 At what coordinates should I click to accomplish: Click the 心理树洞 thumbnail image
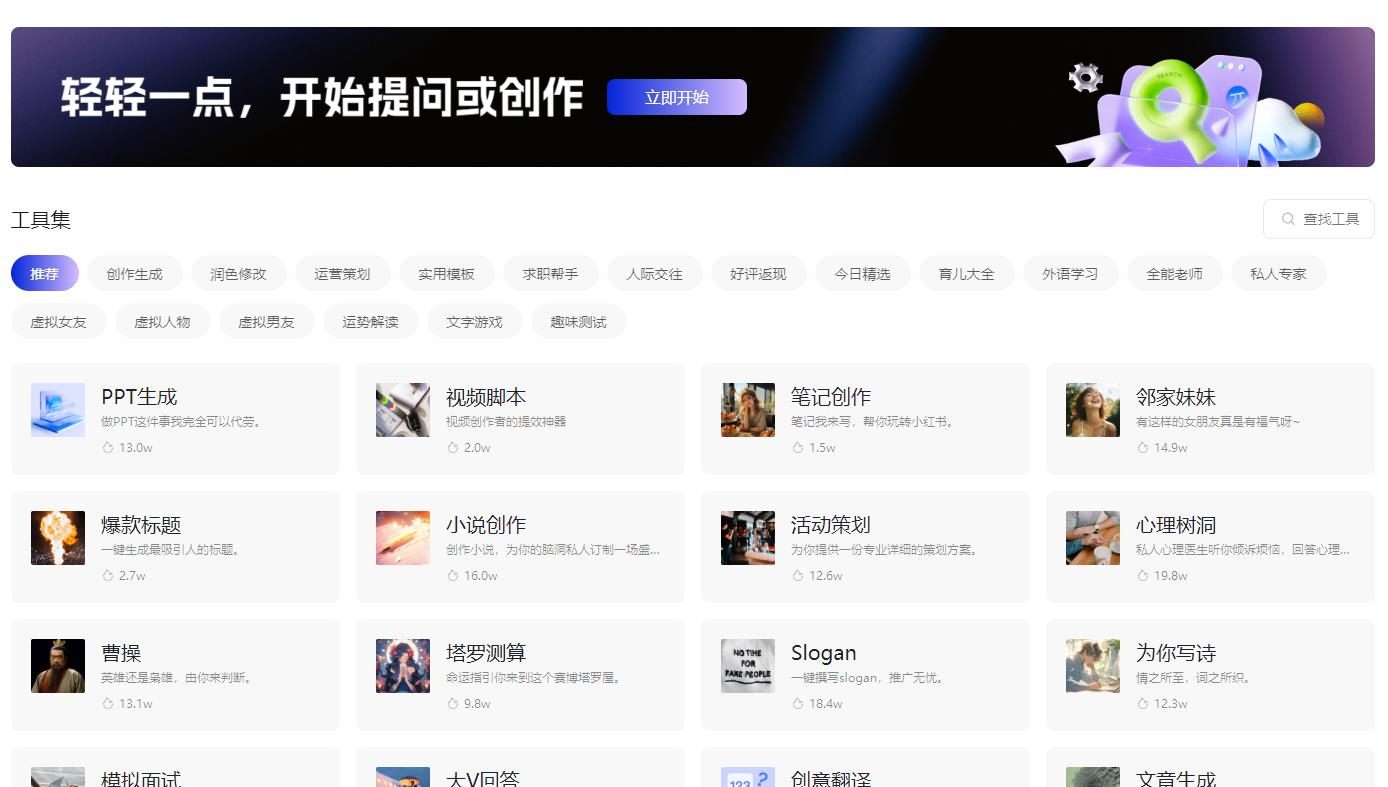coord(1093,538)
